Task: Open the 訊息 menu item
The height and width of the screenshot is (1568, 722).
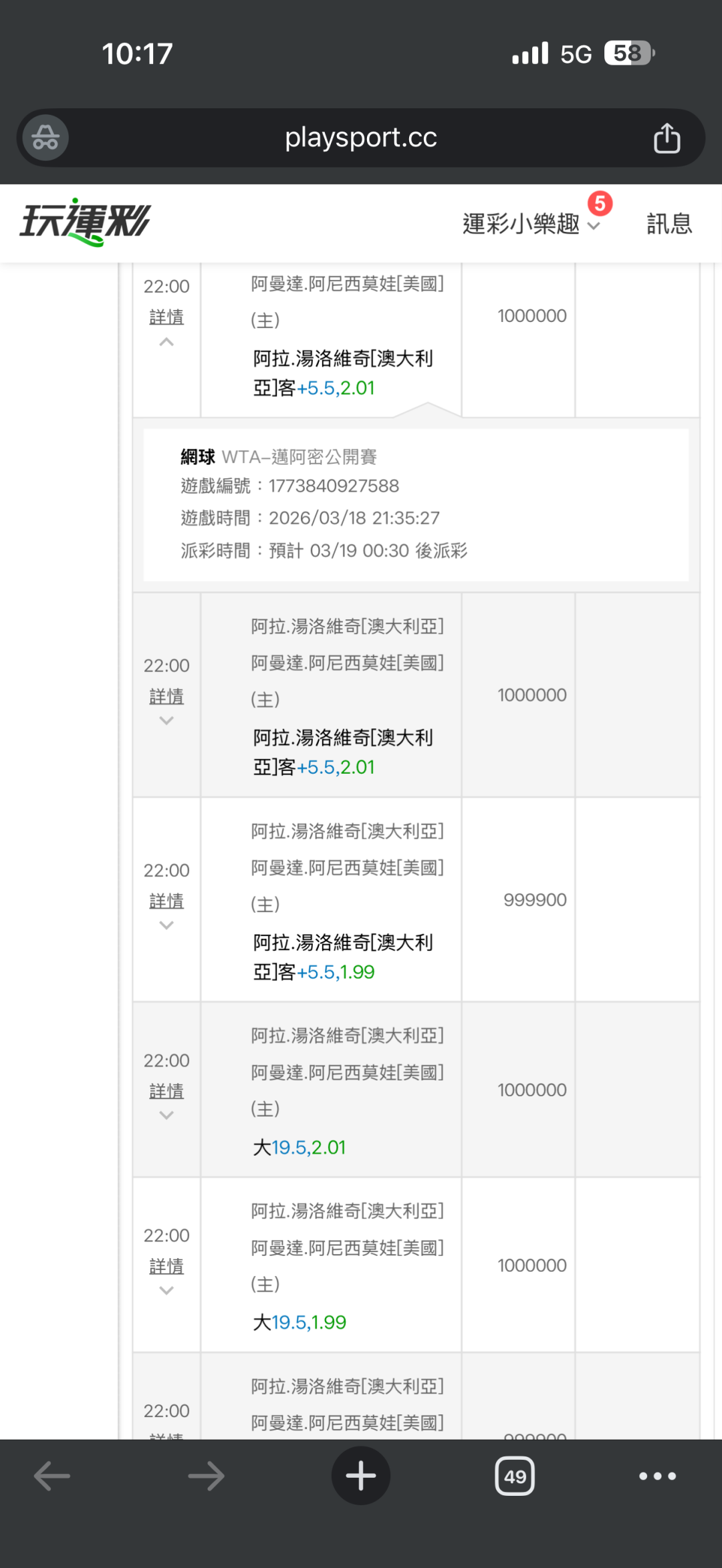Action: coord(669,224)
